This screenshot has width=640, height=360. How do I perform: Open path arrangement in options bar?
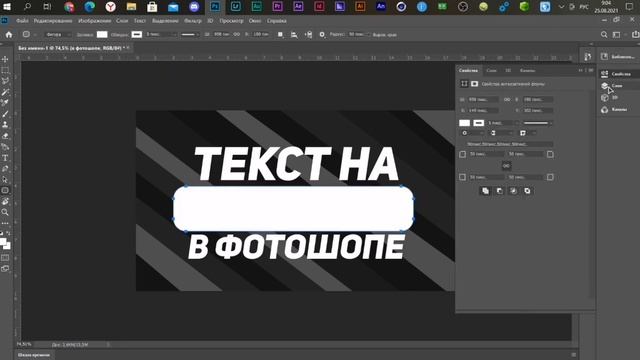[308, 35]
